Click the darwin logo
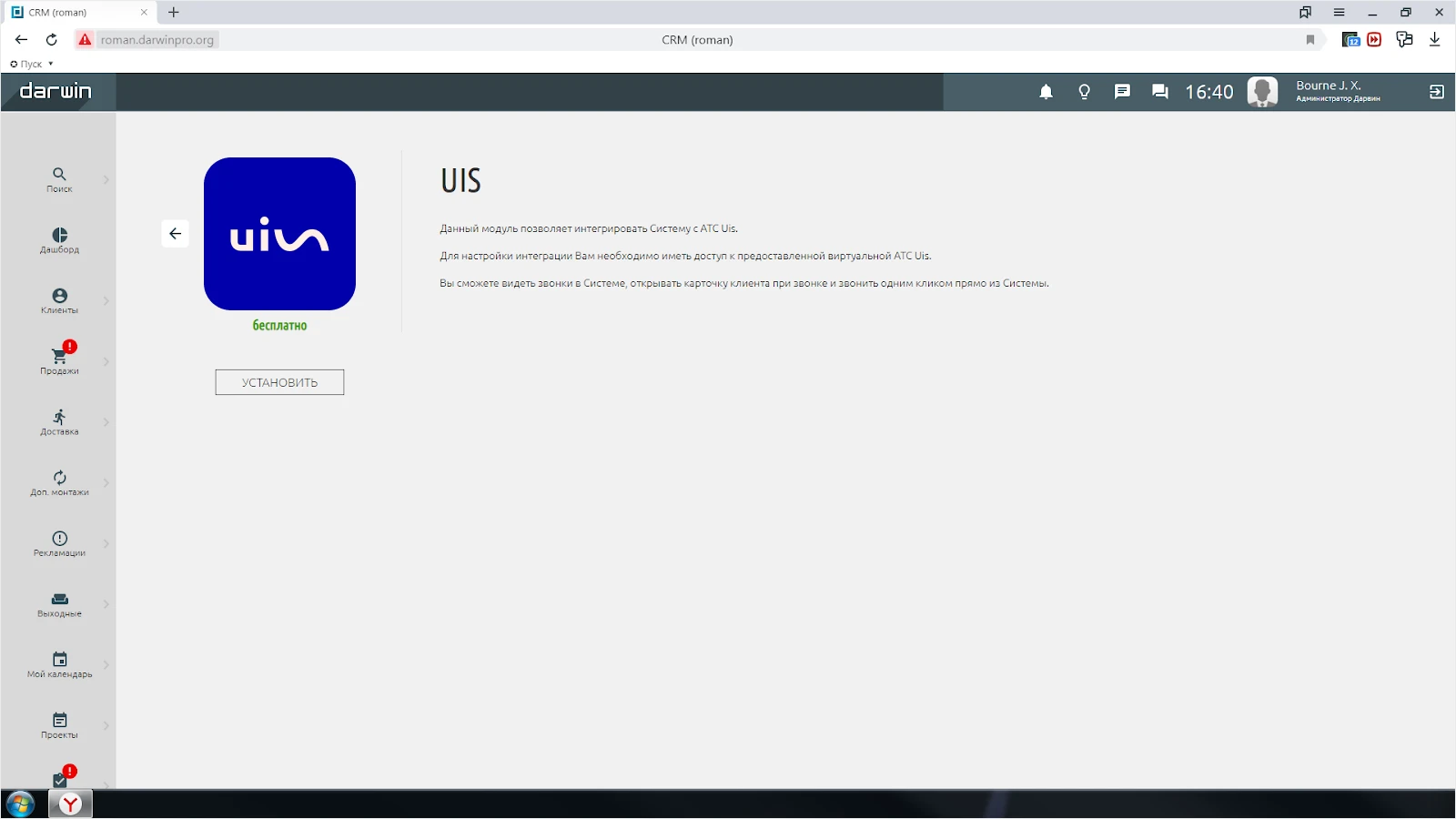 tap(56, 91)
